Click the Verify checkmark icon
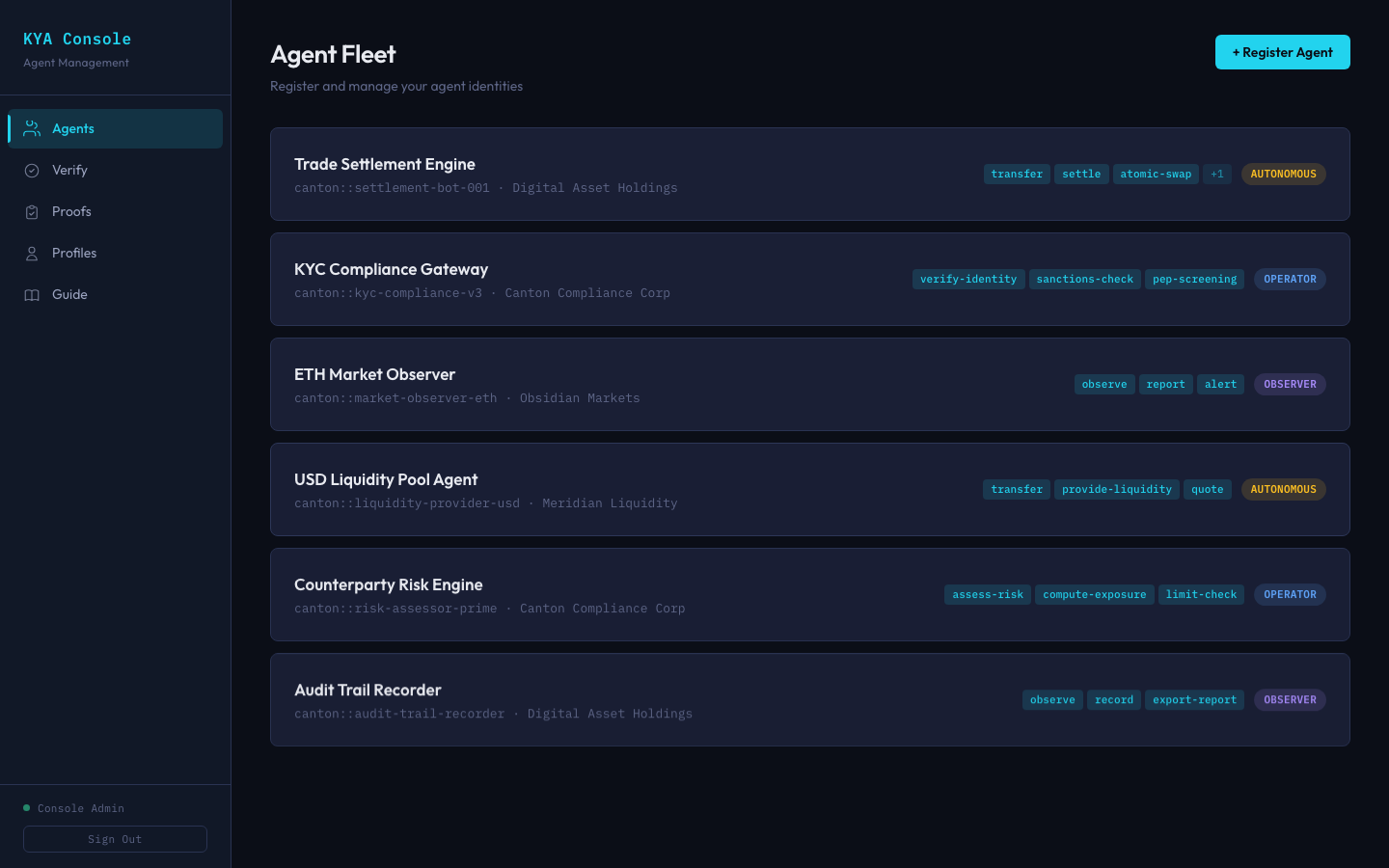The height and width of the screenshot is (868, 1389). point(31,170)
